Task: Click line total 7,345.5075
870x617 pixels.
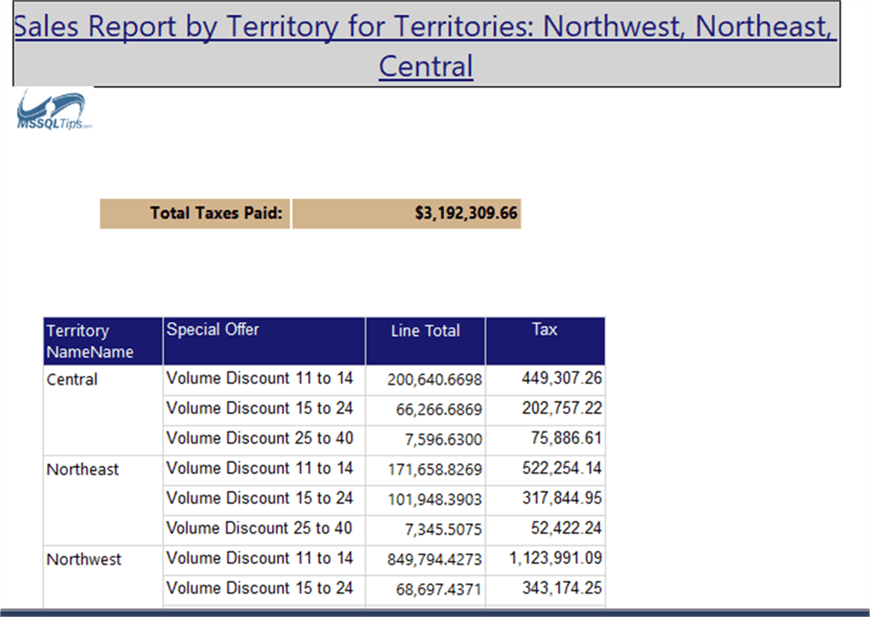Action: coord(426,530)
